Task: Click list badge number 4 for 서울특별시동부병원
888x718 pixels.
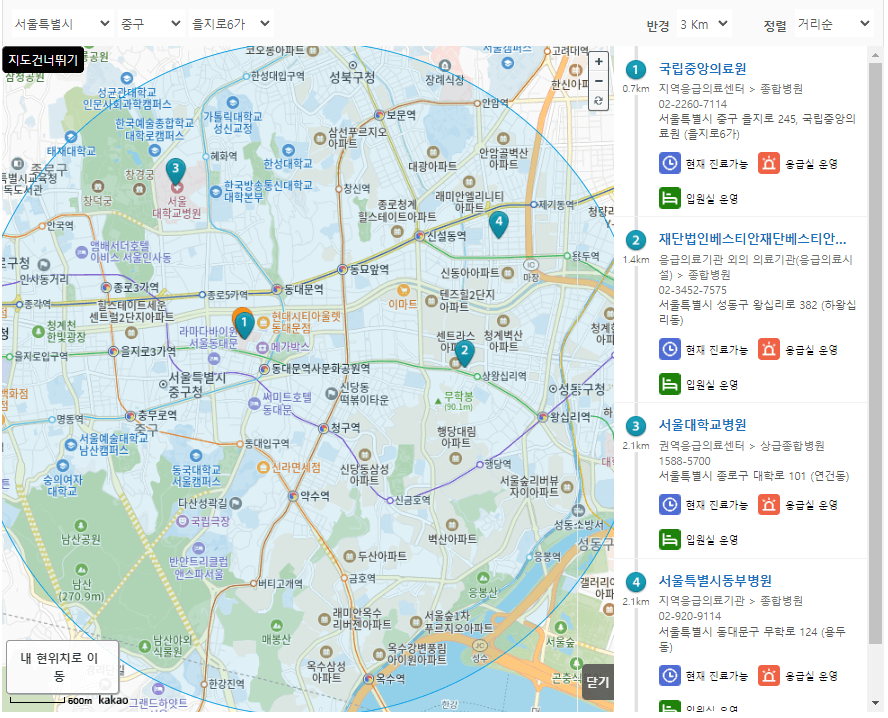Action: pos(635,582)
